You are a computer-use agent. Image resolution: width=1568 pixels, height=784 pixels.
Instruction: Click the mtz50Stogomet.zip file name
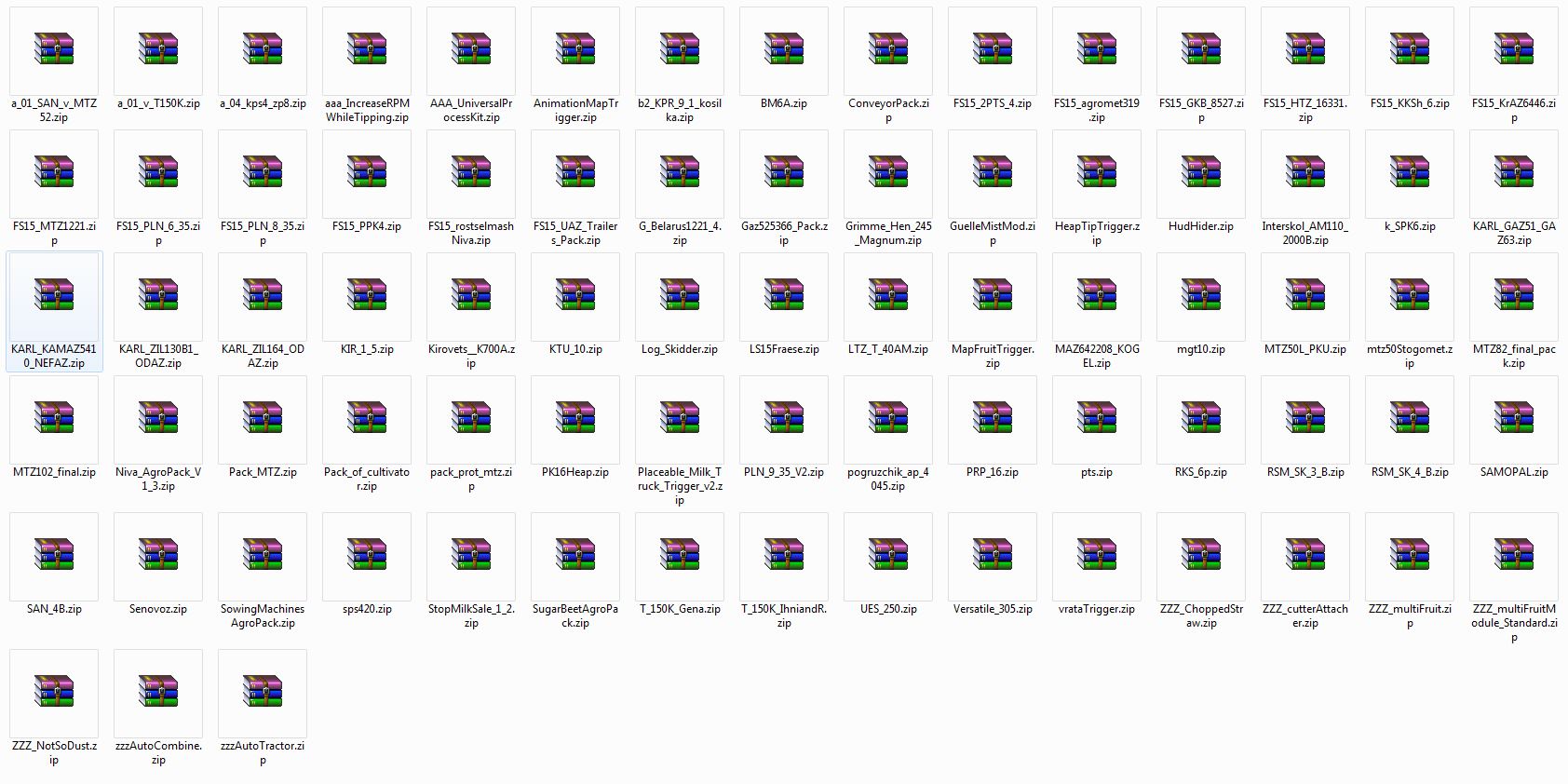point(1410,357)
